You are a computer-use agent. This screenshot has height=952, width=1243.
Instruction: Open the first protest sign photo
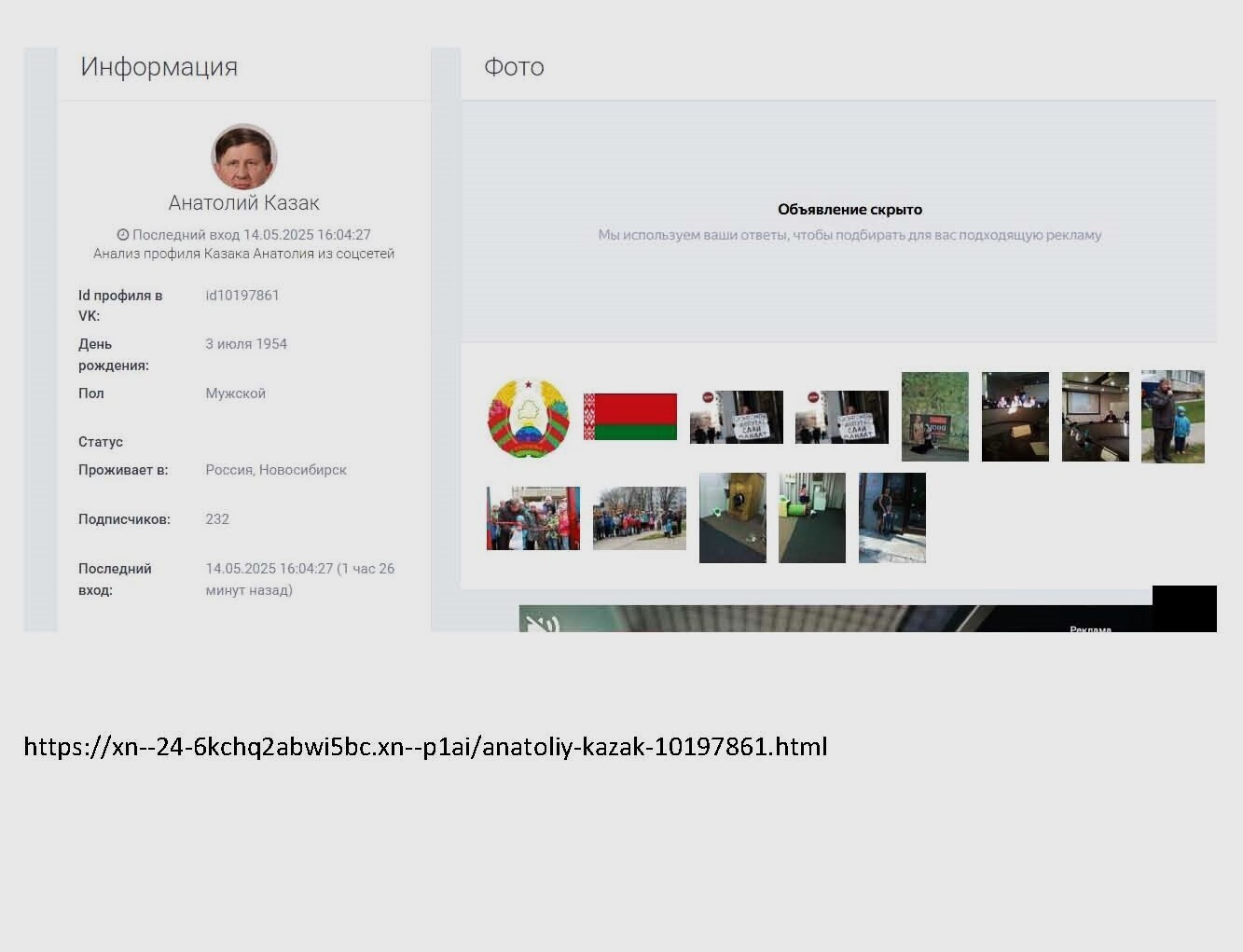pos(737,417)
